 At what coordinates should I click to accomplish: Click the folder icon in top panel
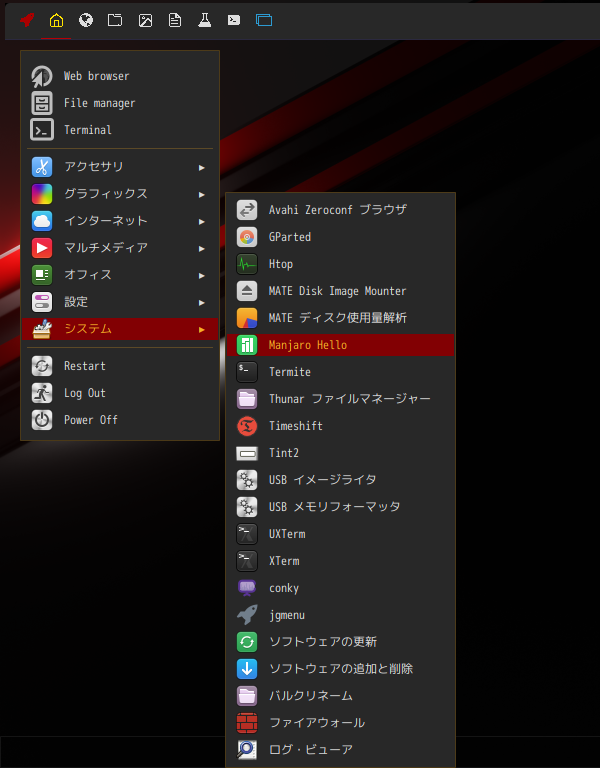[115, 20]
